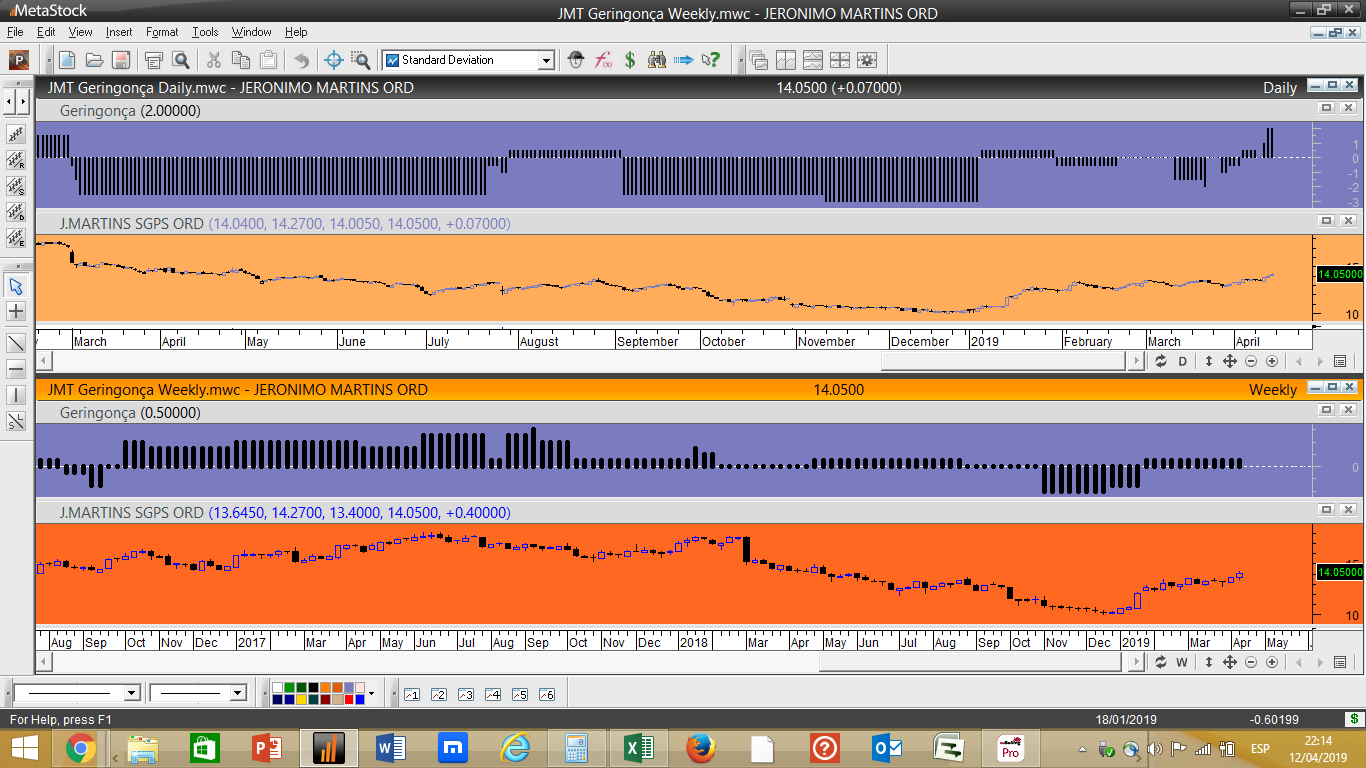Open Google Chrome from the taskbar
This screenshot has width=1366, height=768.
click(x=81, y=747)
